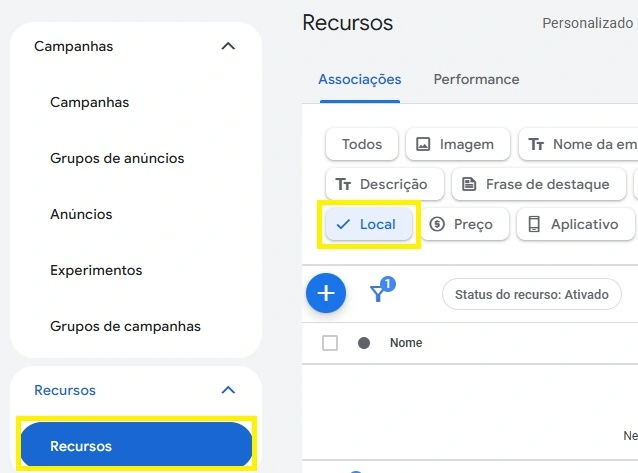Filter by Aplicativo chip

coord(576,224)
